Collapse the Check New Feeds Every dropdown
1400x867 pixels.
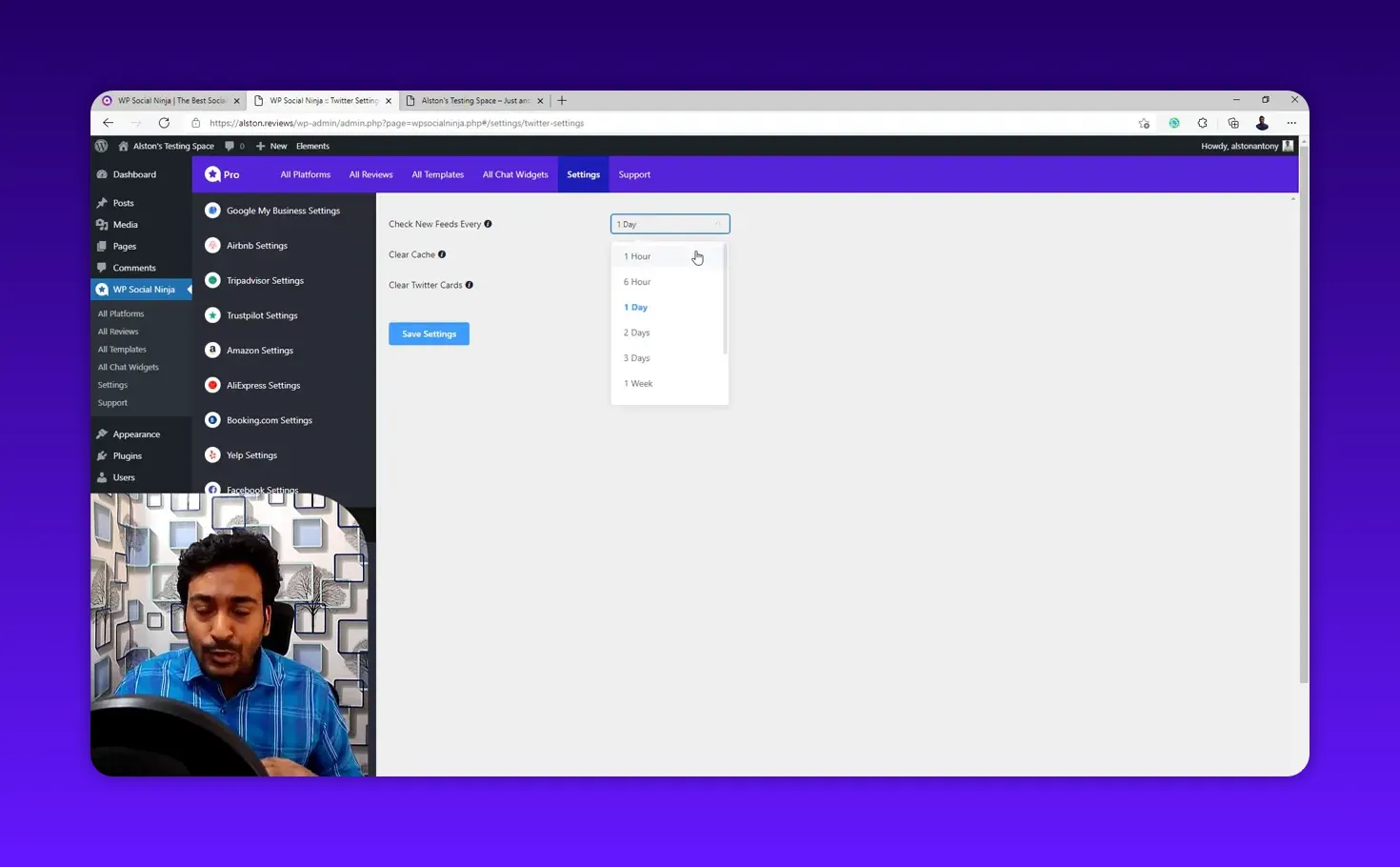point(718,224)
